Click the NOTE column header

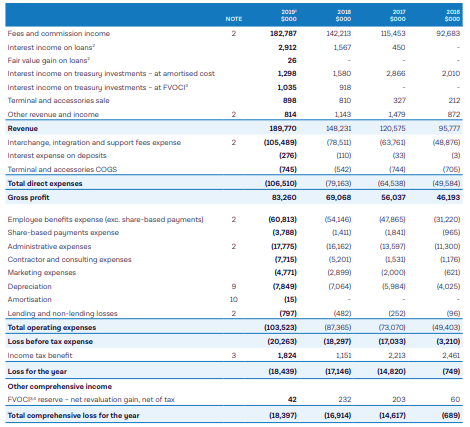[x=234, y=19]
